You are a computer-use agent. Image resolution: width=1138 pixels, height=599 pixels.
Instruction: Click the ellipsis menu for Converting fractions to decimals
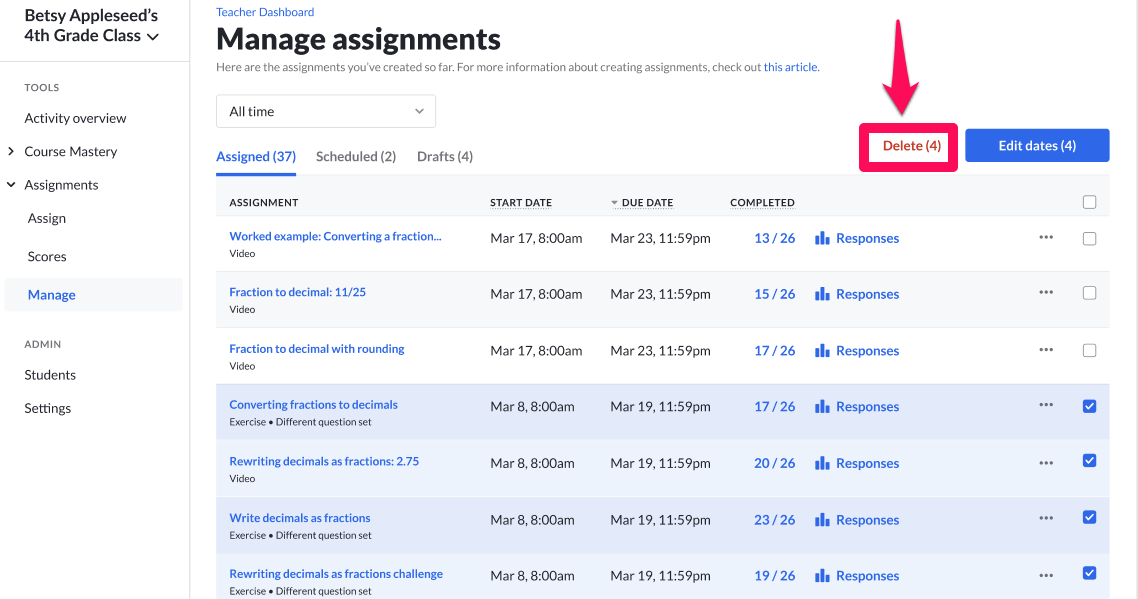pos(1046,406)
